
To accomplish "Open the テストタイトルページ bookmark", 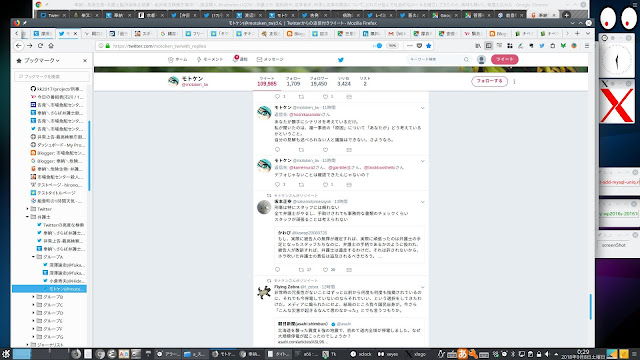I will coord(53,193).
